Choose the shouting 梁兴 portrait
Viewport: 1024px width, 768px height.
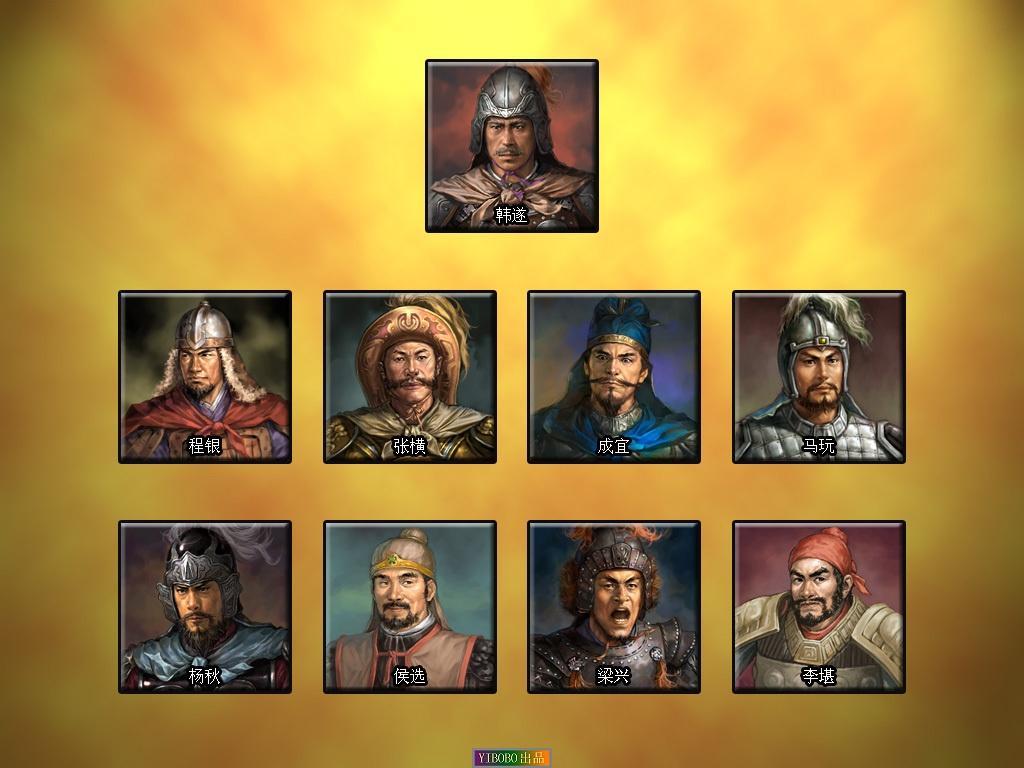pos(614,607)
